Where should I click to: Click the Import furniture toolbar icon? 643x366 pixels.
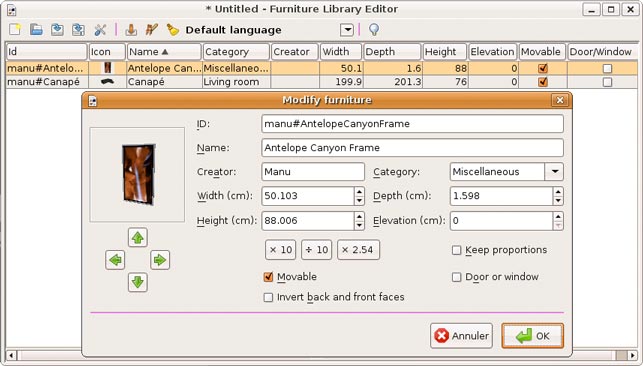131,30
